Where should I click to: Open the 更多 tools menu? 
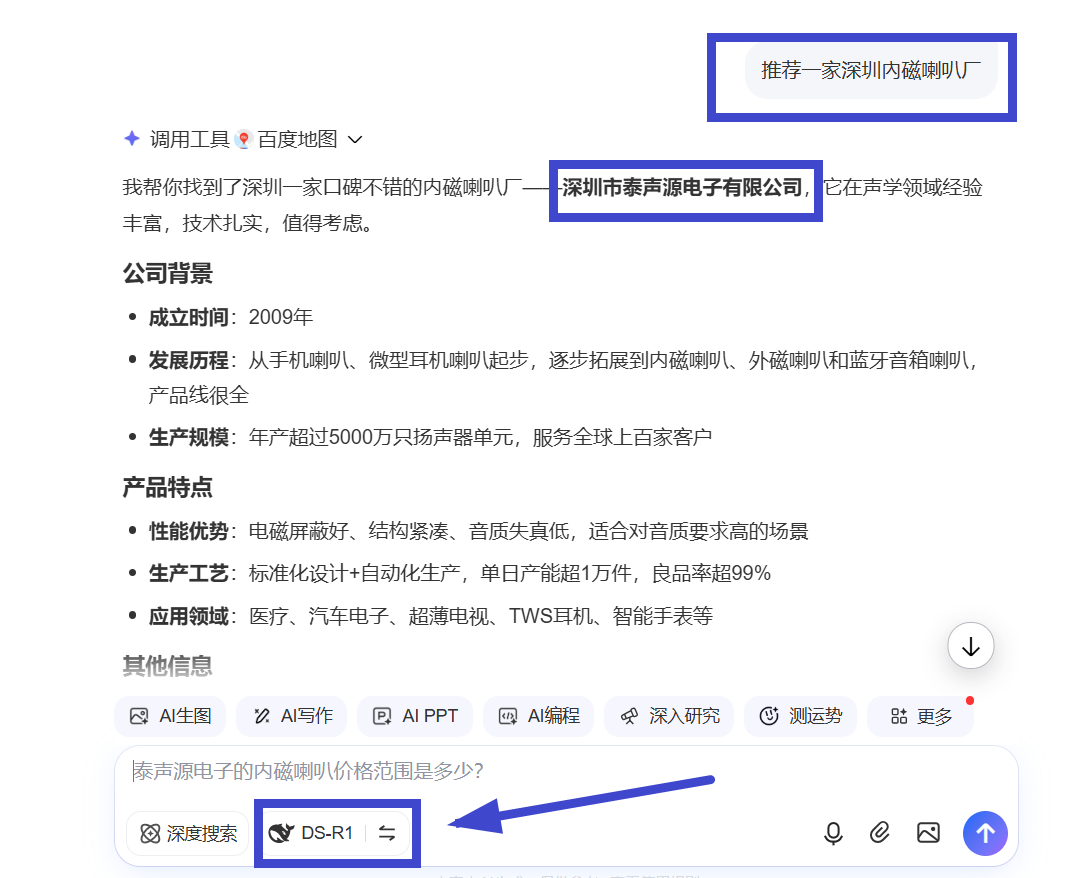[920, 716]
